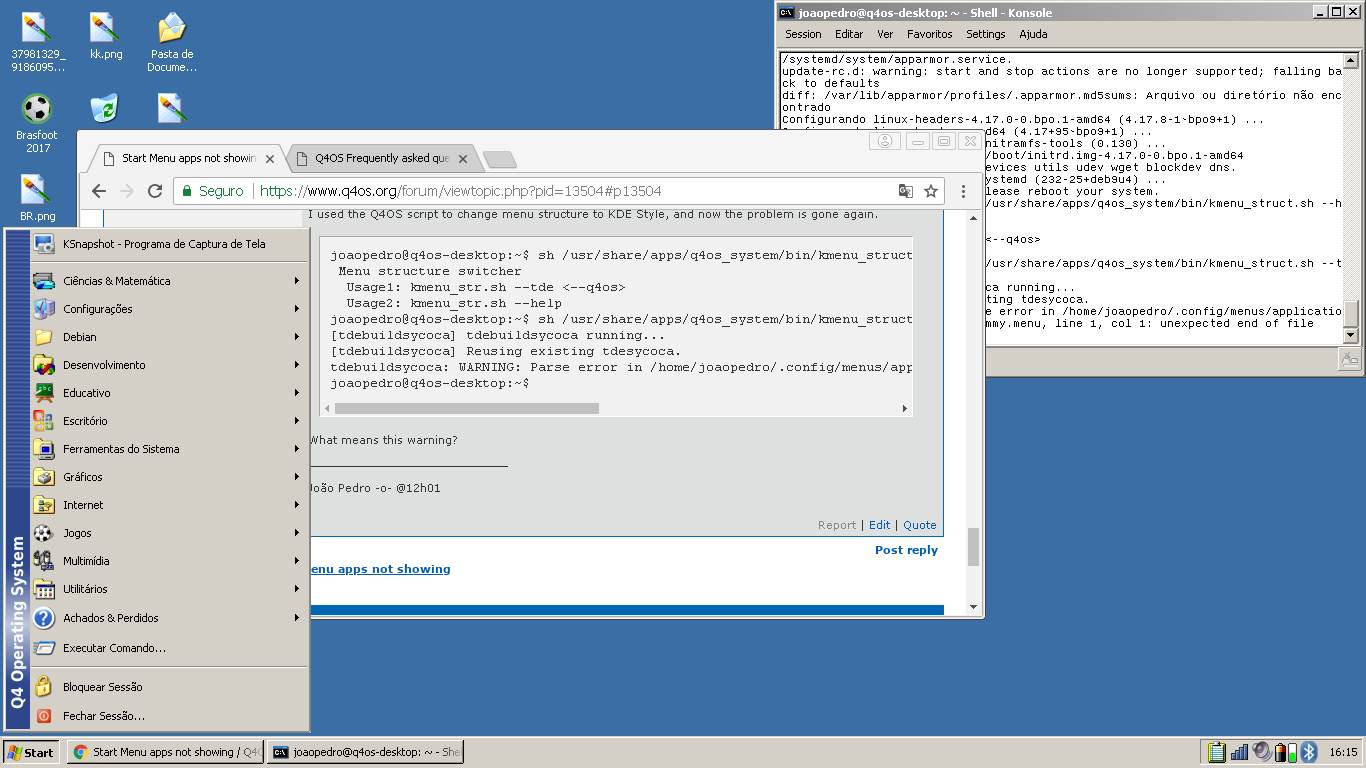Open the Pasta de Documentos desktop folder

click(x=172, y=42)
